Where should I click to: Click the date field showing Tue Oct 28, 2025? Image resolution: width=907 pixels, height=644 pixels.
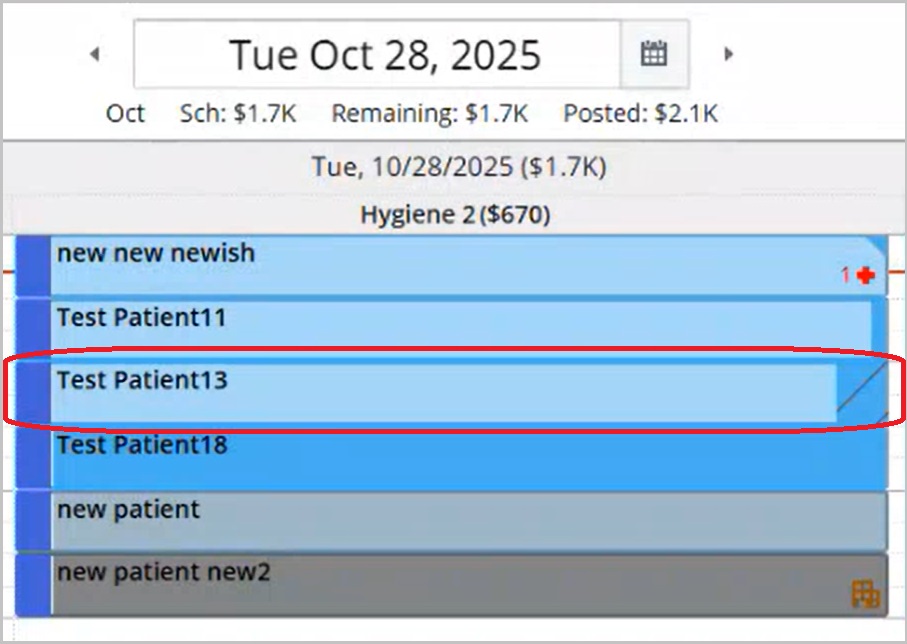(384, 54)
